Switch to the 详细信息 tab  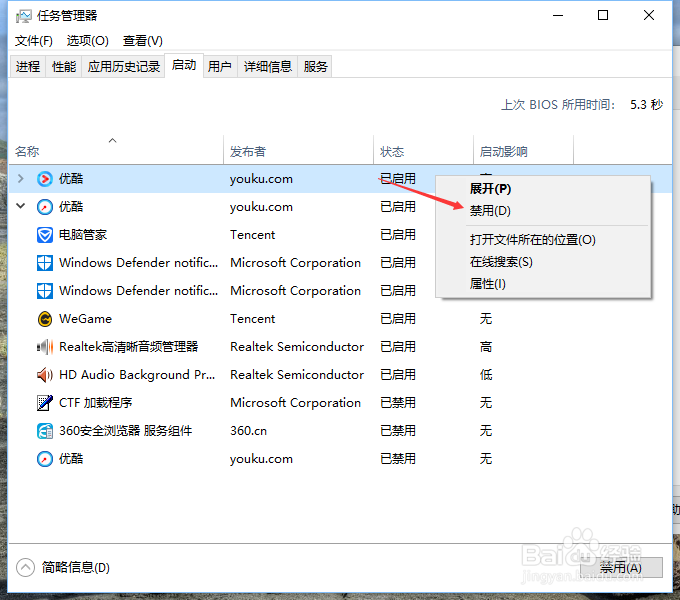point(268,67)
